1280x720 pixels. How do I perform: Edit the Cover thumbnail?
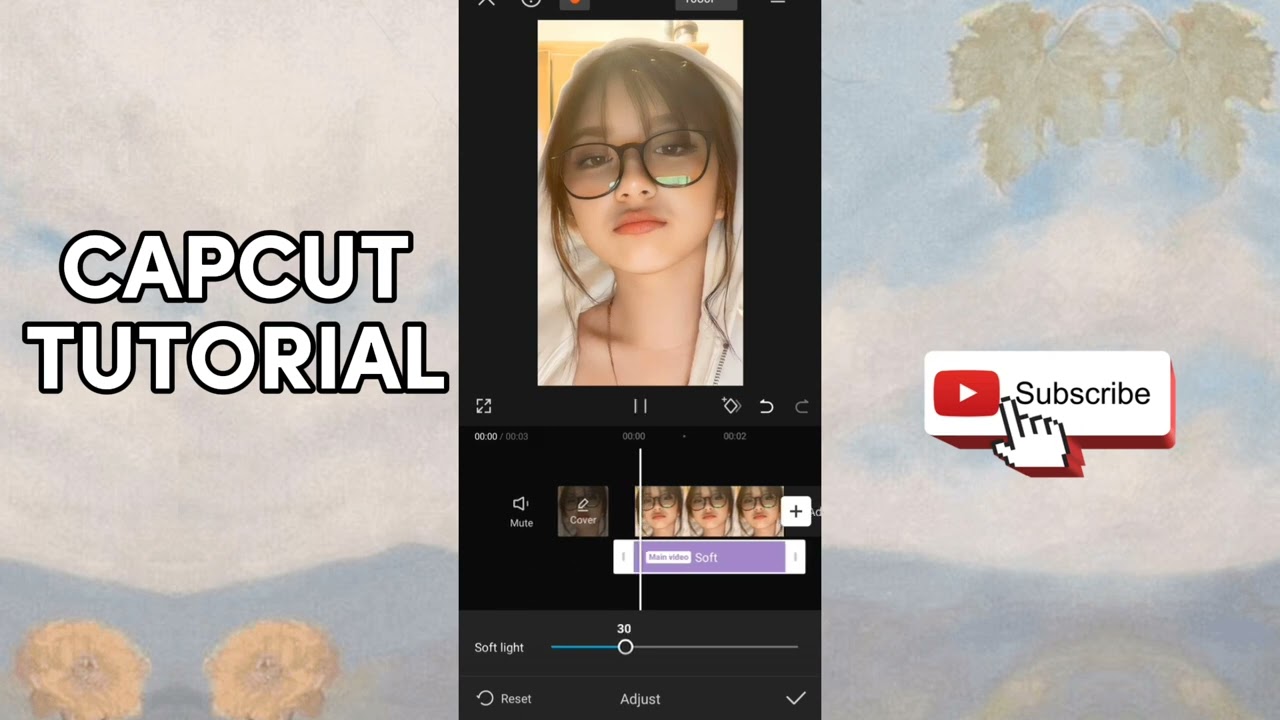pos(583,511)
